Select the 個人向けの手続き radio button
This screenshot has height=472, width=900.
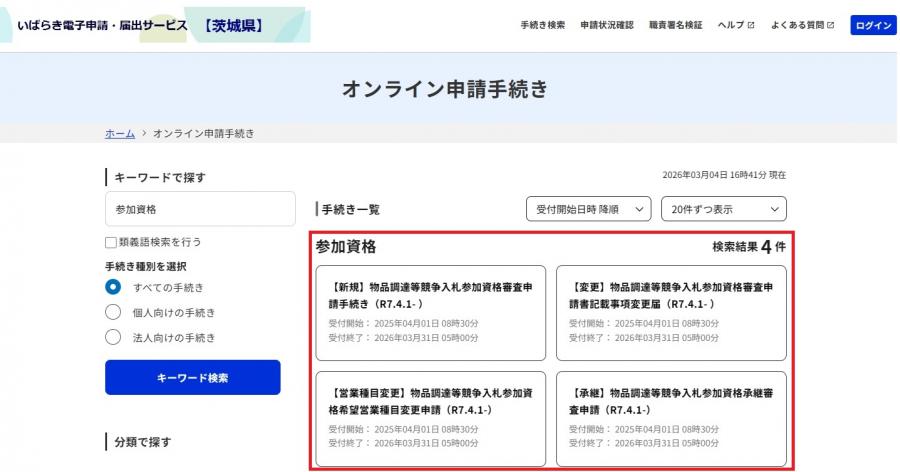pyautogui.click(x=114, y=313)
